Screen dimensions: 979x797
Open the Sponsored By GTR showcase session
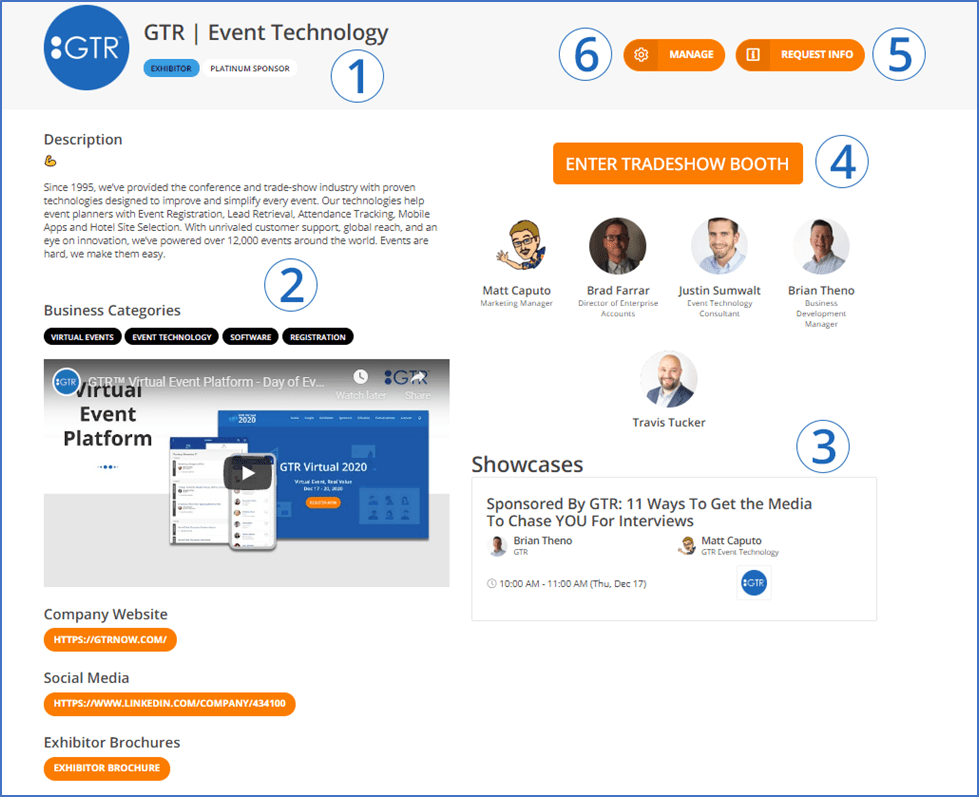pyautogui.click(x=648, y=512)
